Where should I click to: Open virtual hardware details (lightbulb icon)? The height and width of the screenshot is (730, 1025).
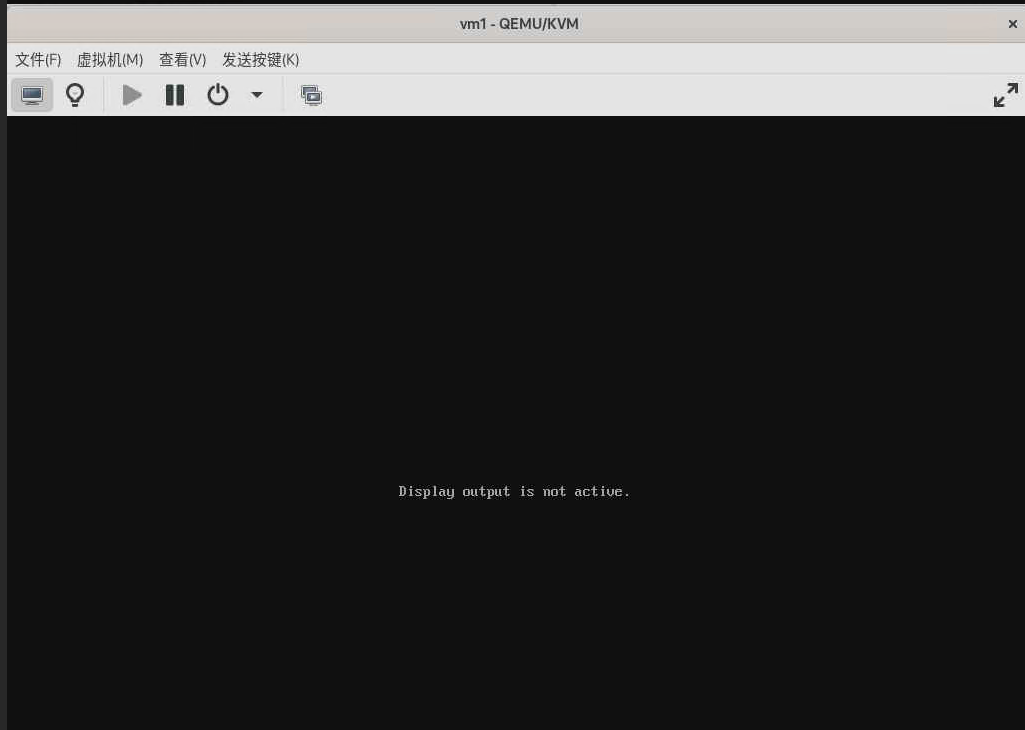75,95
